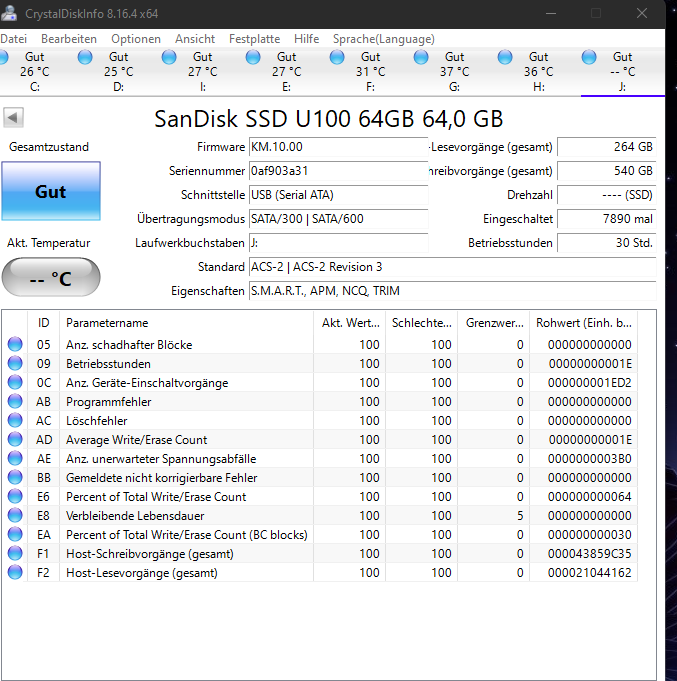This screenshot has height=681, width=677.
Task: Close the CrystalDiskInfo window
Action: click(x=642, y=13)
